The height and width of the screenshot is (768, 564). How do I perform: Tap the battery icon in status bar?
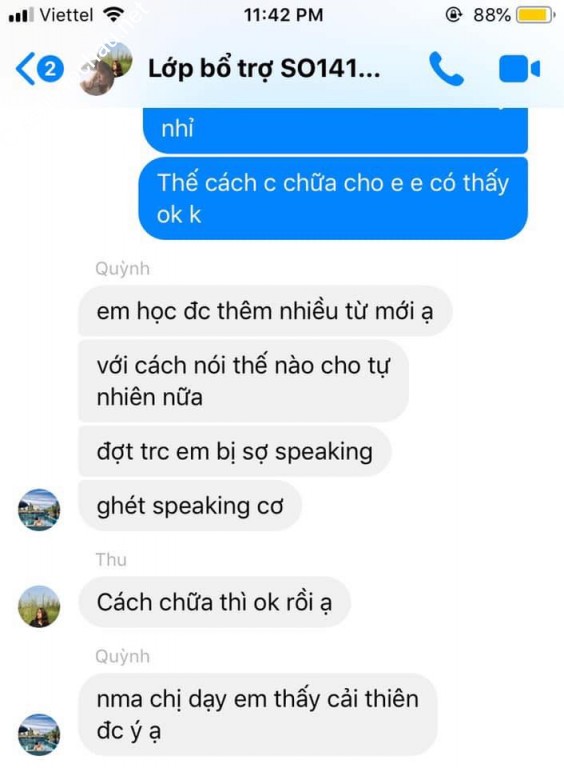536,15
